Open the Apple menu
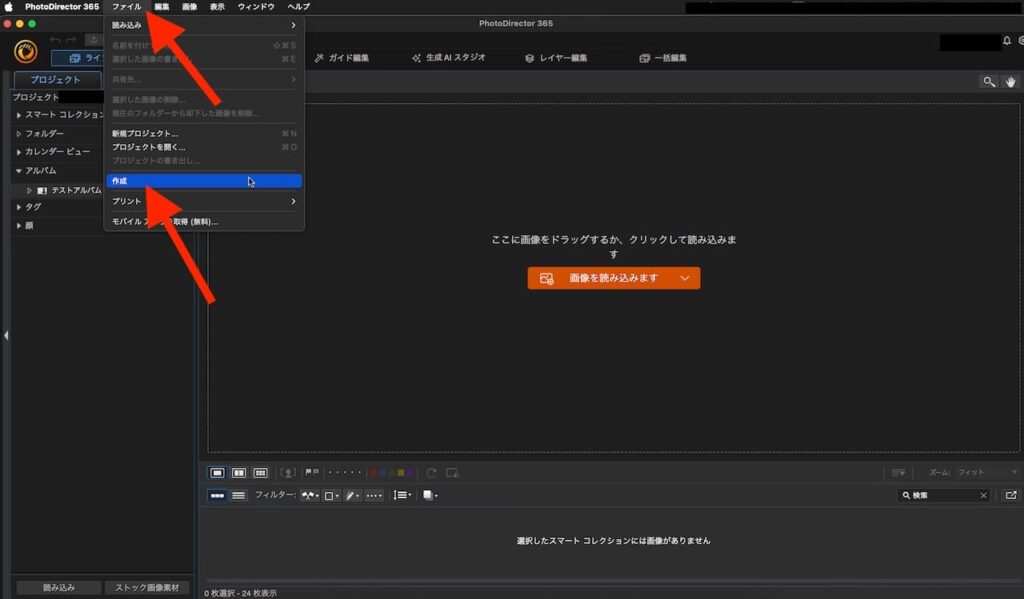The width and height of the screenshot is (1024, 599). pos(8,7)
